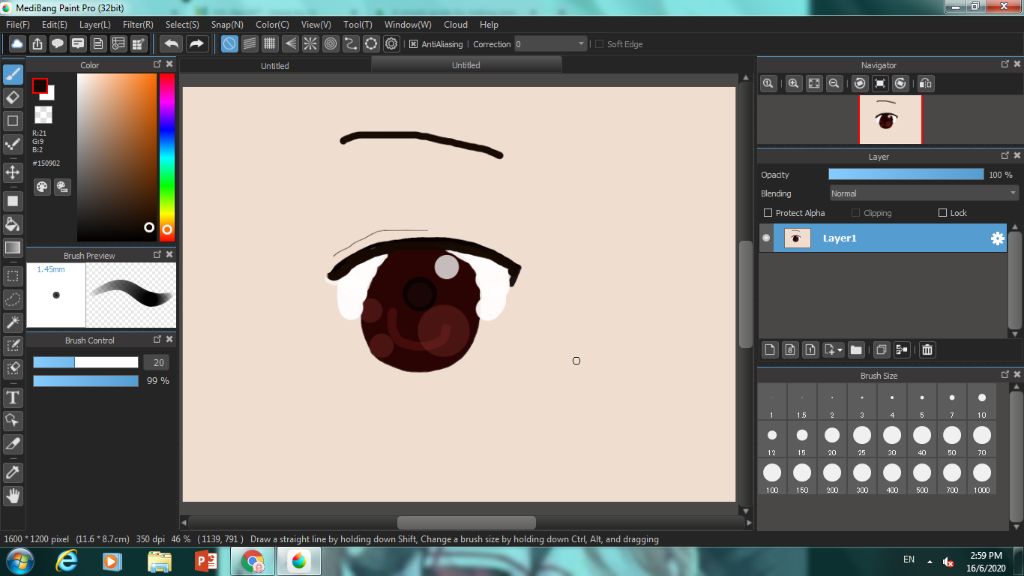
Task: Hide Layer1 using its visibility dot
Action: (766, 238)
